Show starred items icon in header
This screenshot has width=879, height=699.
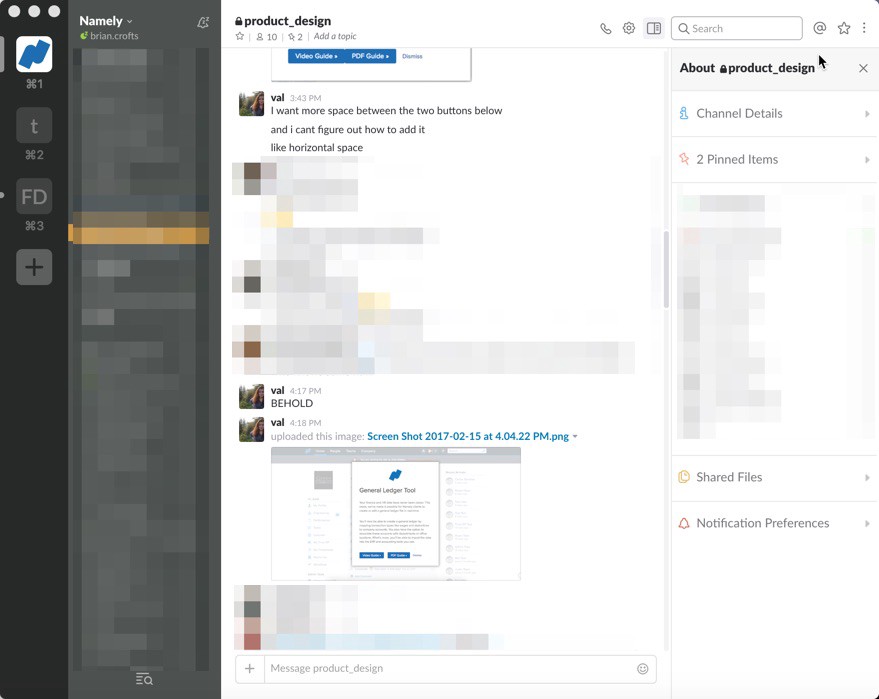click(x=844, y=28)
